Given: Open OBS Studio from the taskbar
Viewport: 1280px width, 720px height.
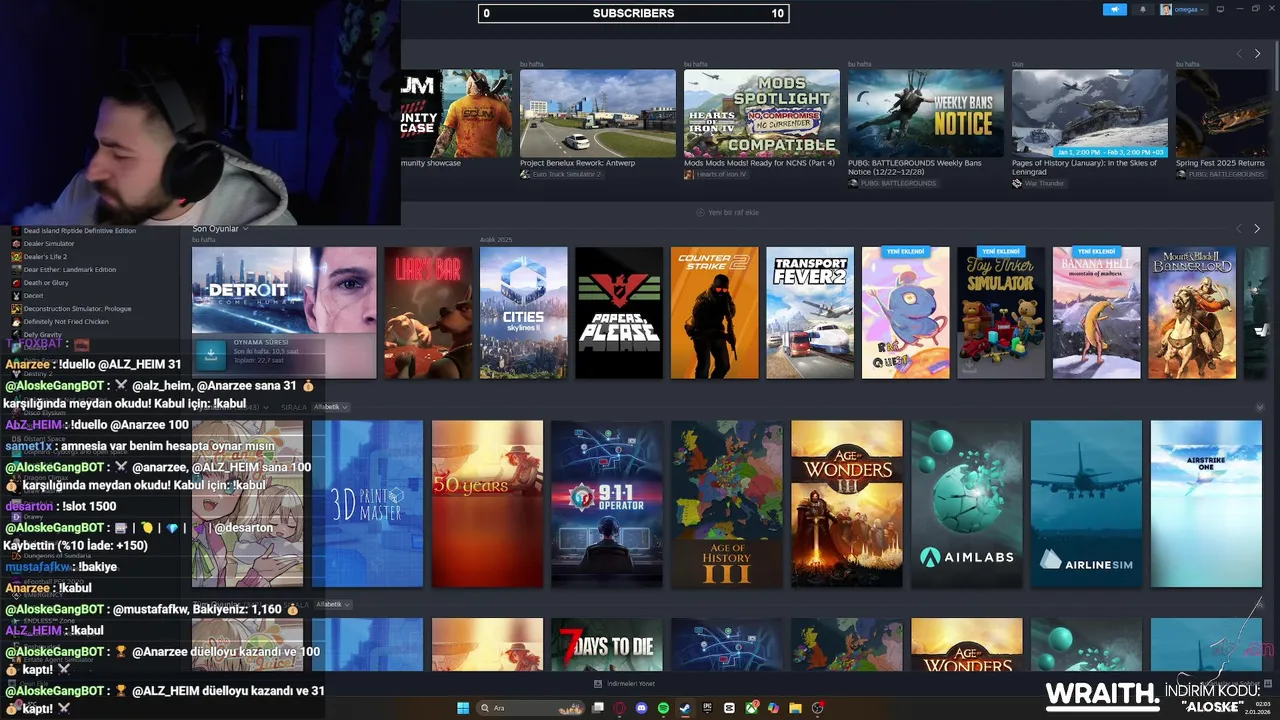Looking at the screenshot, I should click(x=818, y=708).
